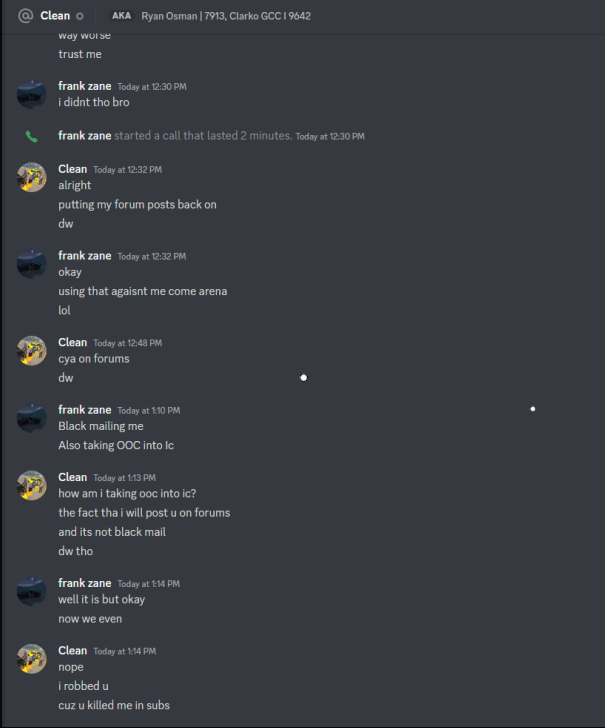The width and height of the screenshot is (605, 728).
Task: Select message 'putting my forum posts back on'
Action: click(x=137, y=205)
